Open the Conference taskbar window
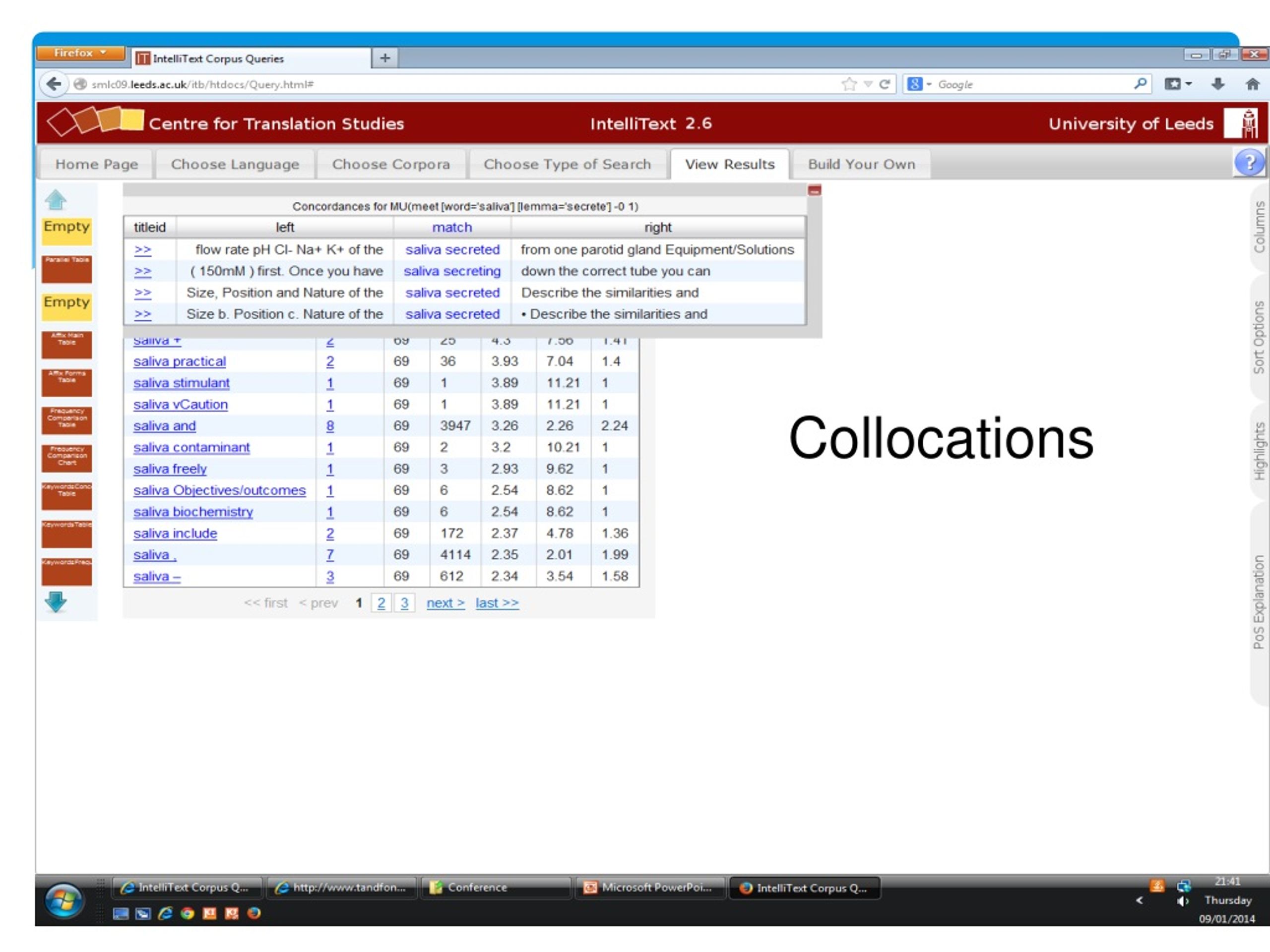Image resolution: width=1270 pixels, height=952 pixels. [496, 888]
